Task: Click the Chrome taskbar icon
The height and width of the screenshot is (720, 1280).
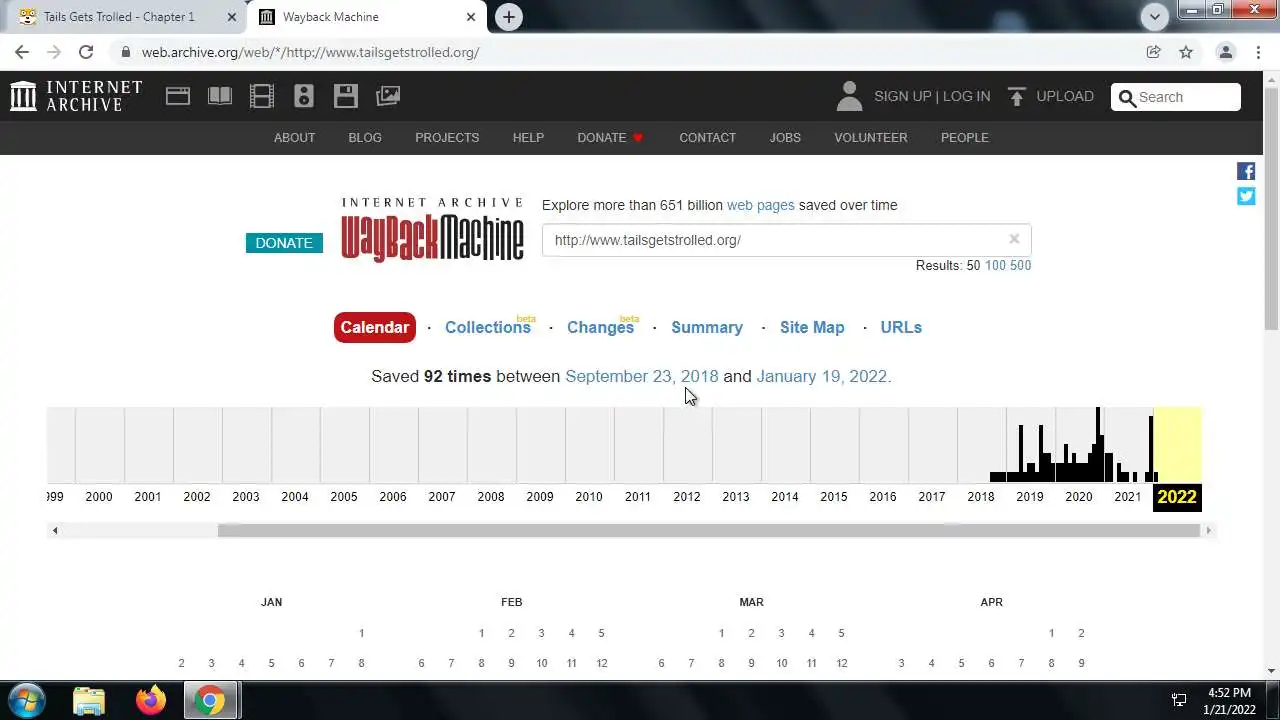Action: [210, 700]
